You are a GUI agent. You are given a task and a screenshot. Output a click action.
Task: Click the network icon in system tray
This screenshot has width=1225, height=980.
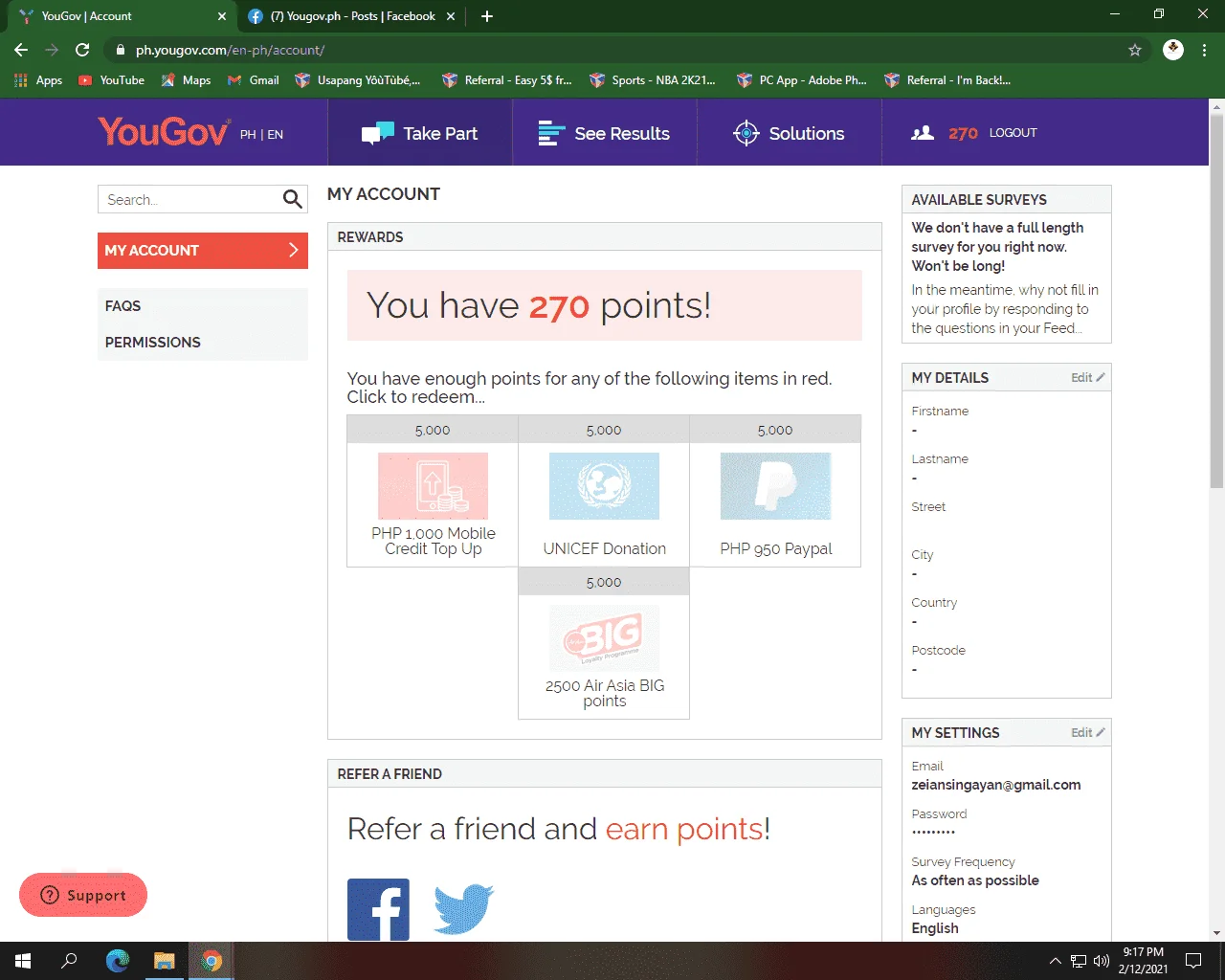coord(1079,961)
